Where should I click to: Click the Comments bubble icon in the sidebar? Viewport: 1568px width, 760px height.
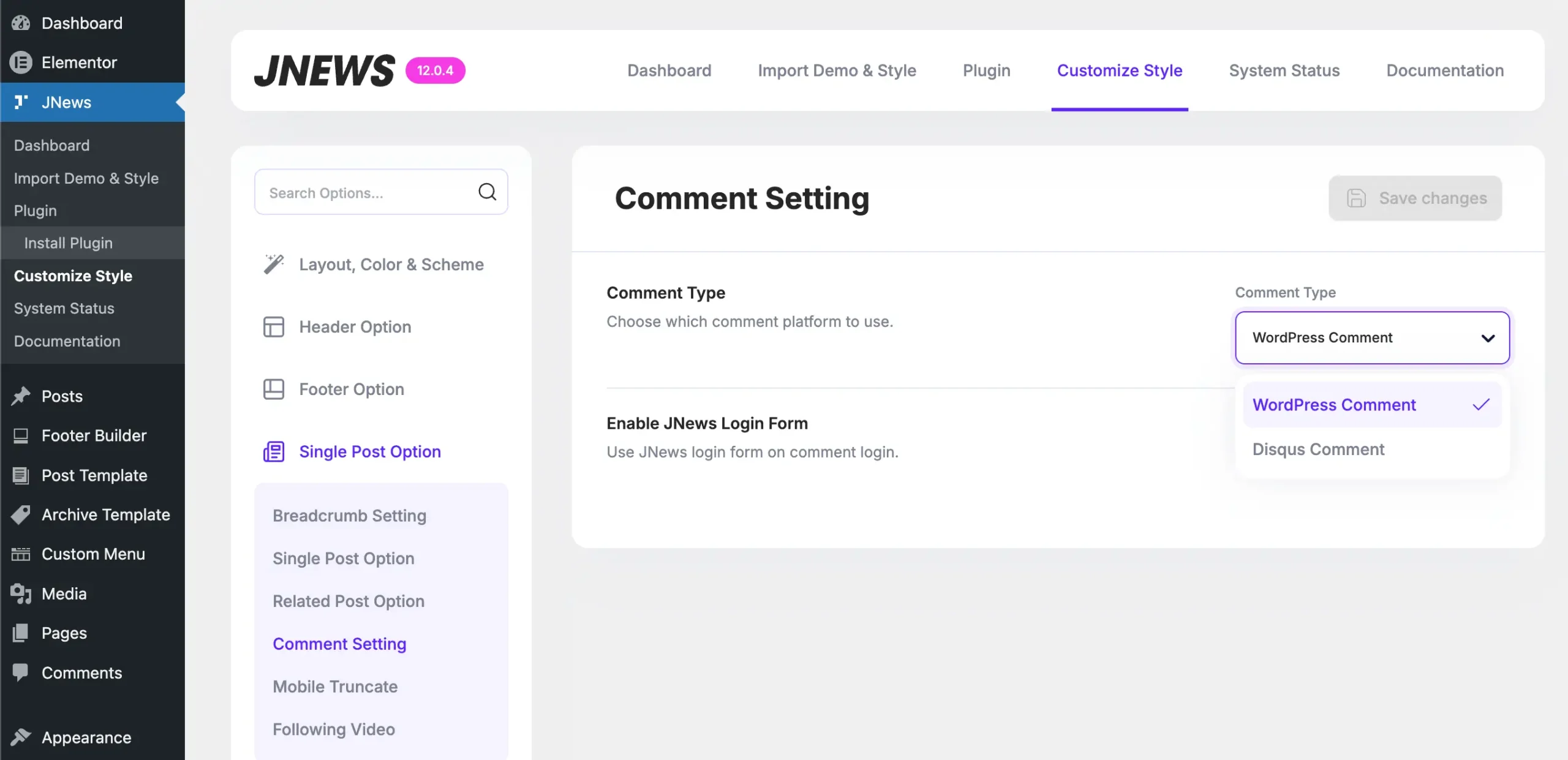(x=21, y=672)
